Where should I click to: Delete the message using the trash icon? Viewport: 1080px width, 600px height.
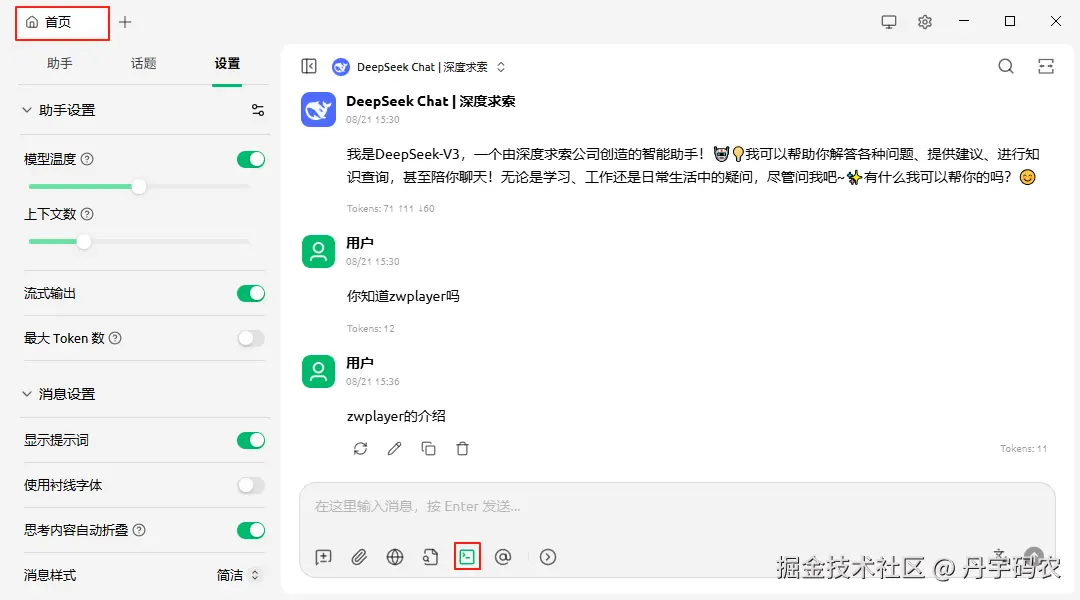click(x=462, y=448)
